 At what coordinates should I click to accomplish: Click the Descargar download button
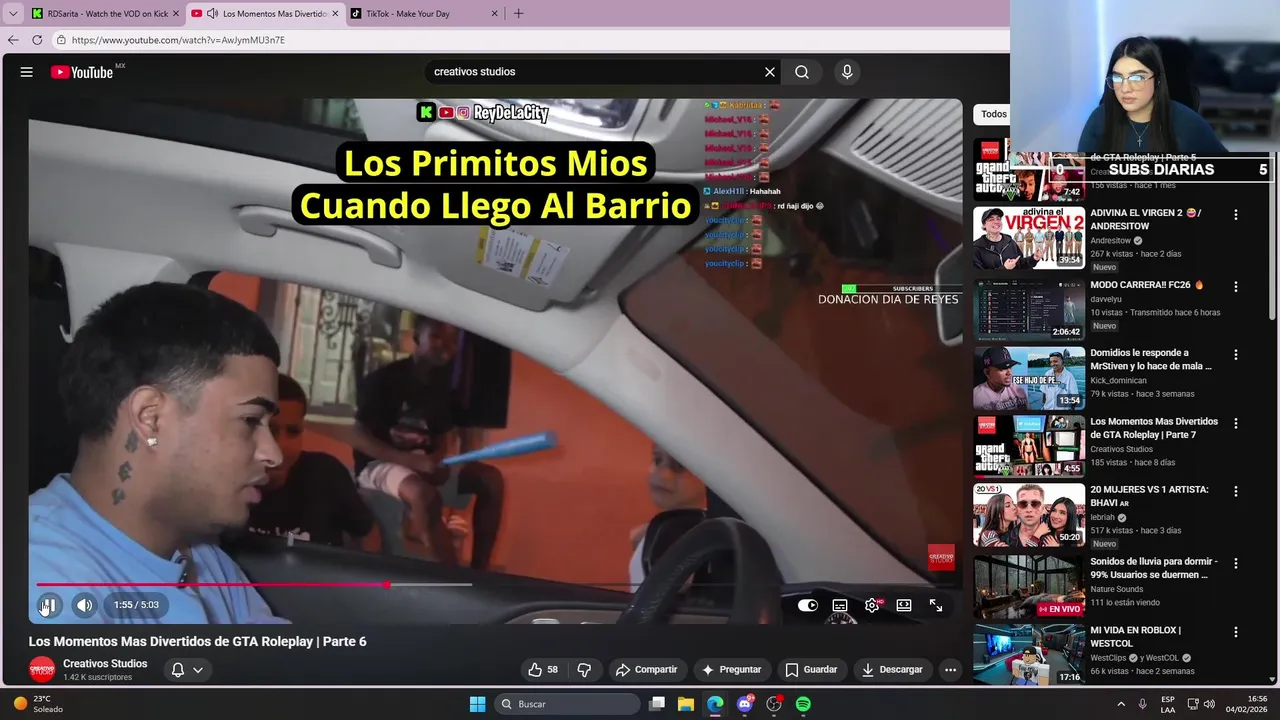pyautogui.click(x=892, y=670)
